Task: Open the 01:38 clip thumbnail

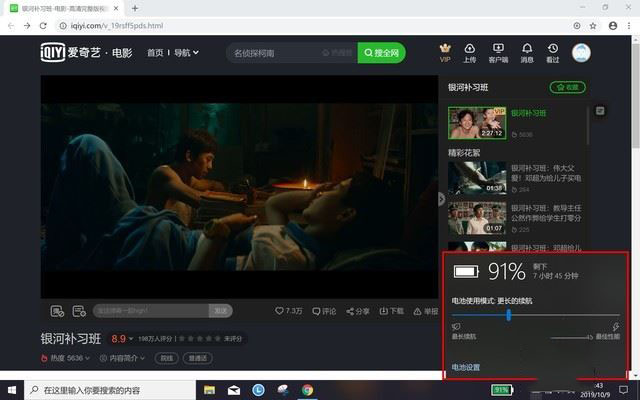Action: tap(477, 178)
